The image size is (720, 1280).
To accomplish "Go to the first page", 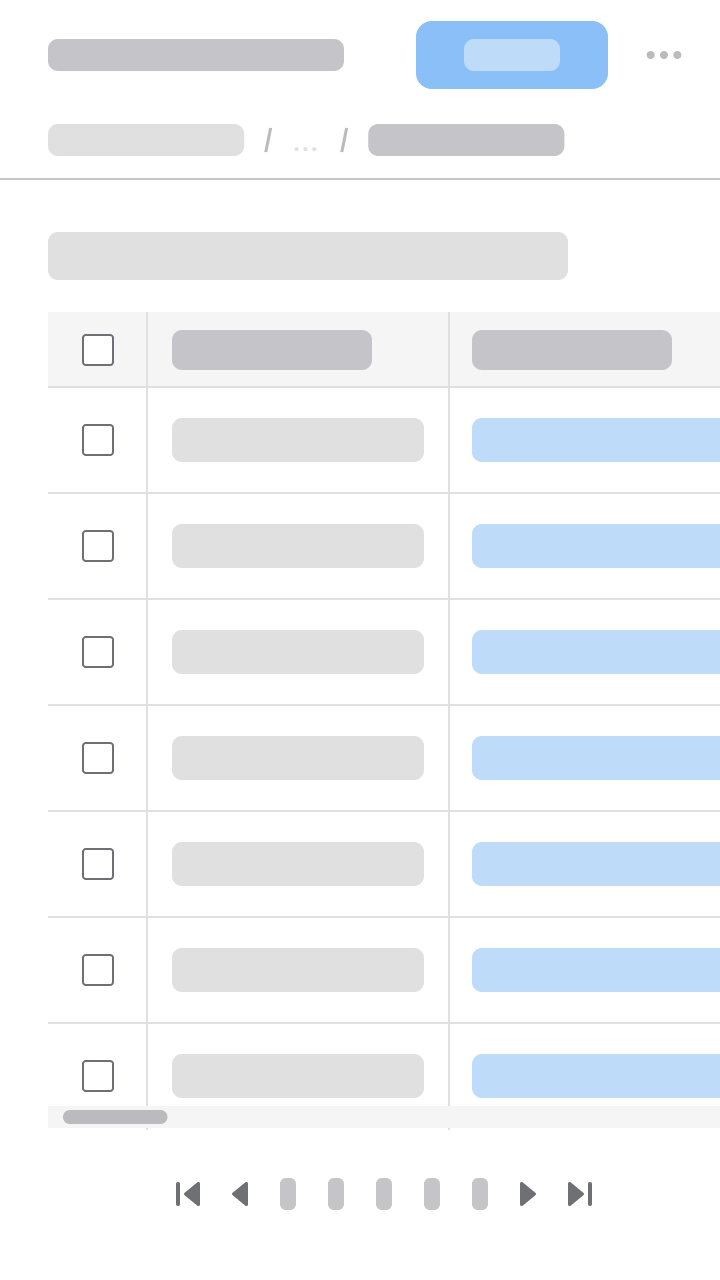I will coord(188,1194).
